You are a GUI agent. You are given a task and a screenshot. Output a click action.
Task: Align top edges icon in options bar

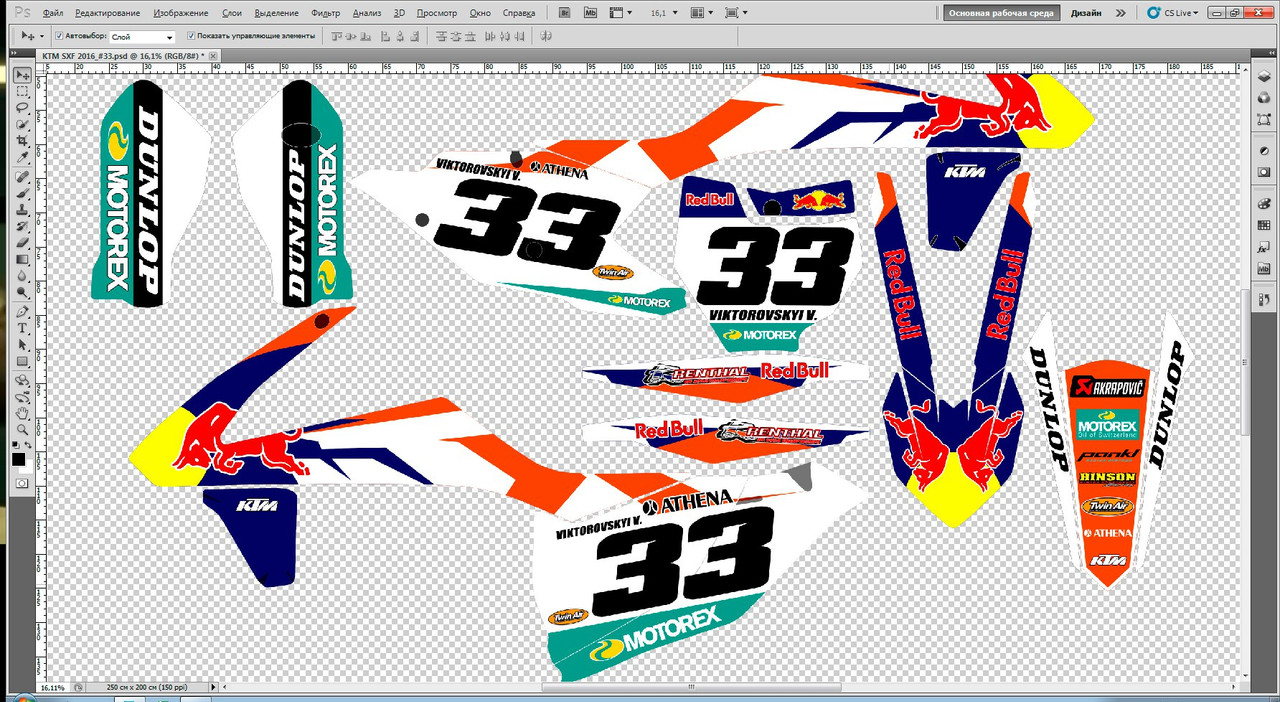[337, 35]
